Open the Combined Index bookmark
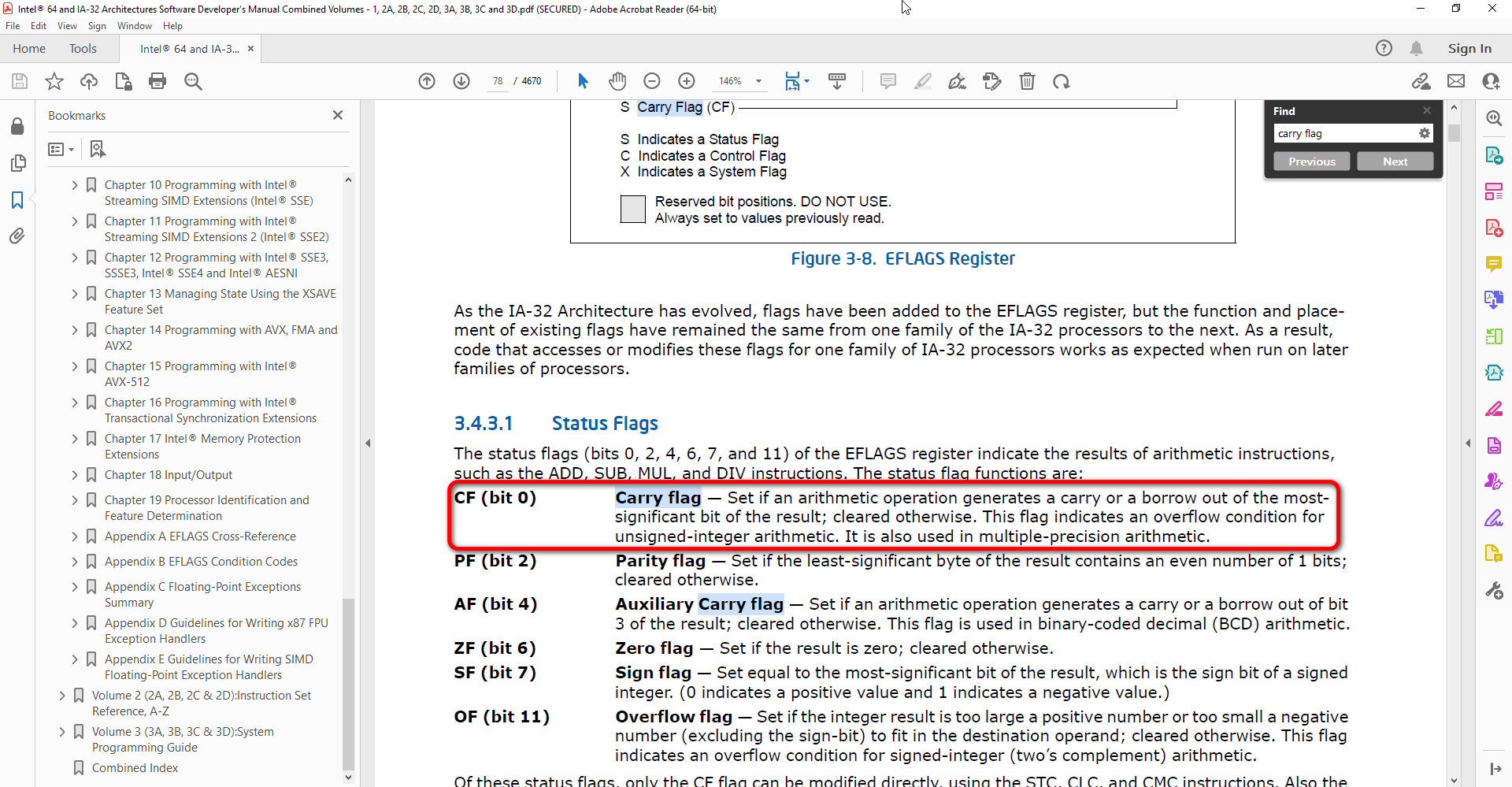The height and width of the screenshot is (787, 1512). click(x=135, y=768)
